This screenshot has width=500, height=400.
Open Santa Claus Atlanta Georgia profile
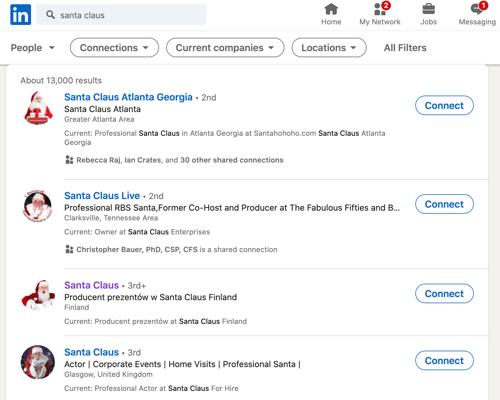tap(128, 97)
